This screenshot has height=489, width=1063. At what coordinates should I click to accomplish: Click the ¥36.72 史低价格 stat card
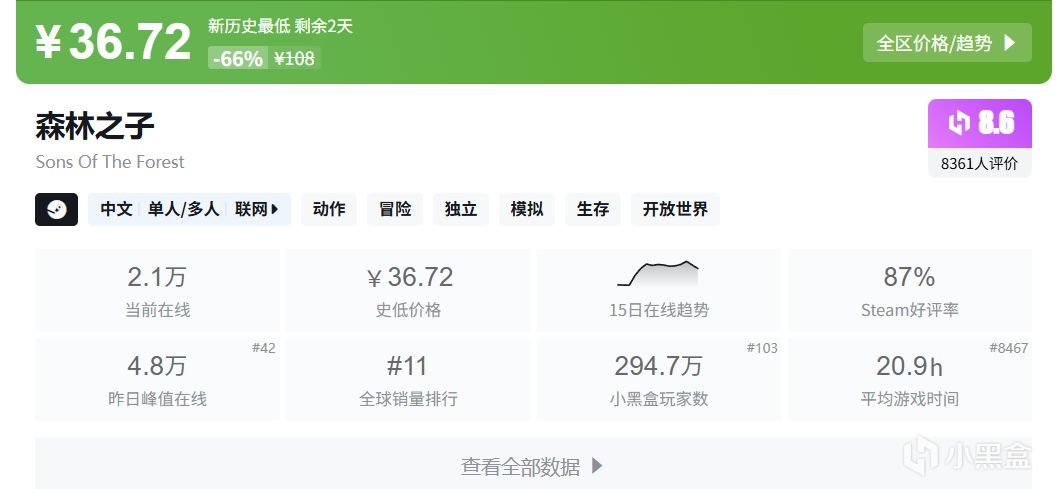point(408,290)
